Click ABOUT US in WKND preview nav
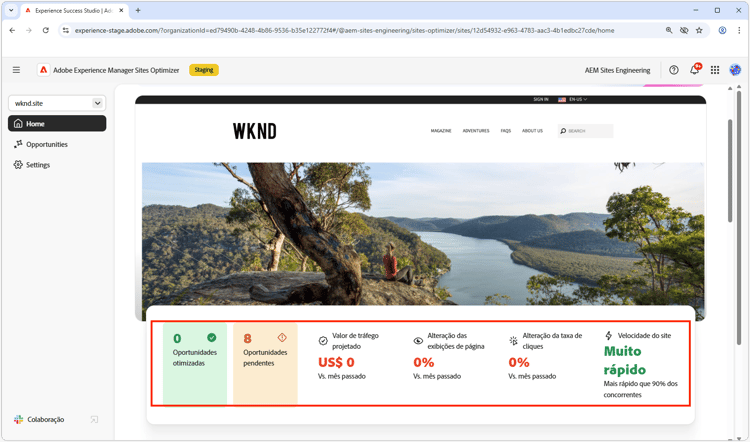 pyautogui.click(x=532, y=131)
